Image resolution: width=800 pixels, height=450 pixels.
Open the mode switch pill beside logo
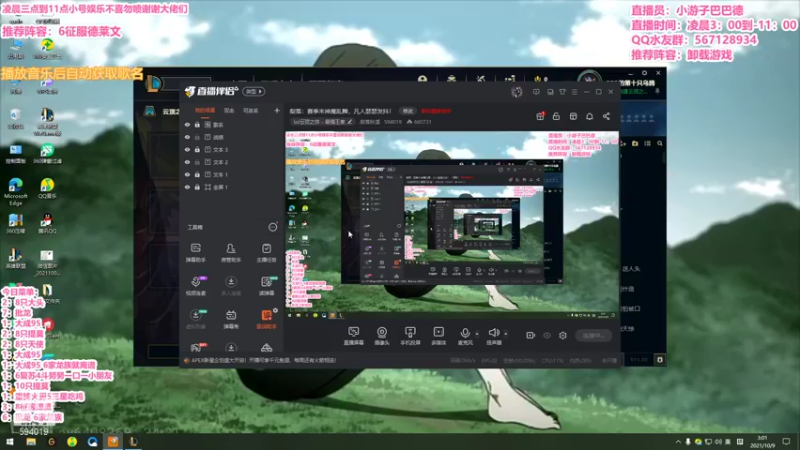[x=254, y=92]
